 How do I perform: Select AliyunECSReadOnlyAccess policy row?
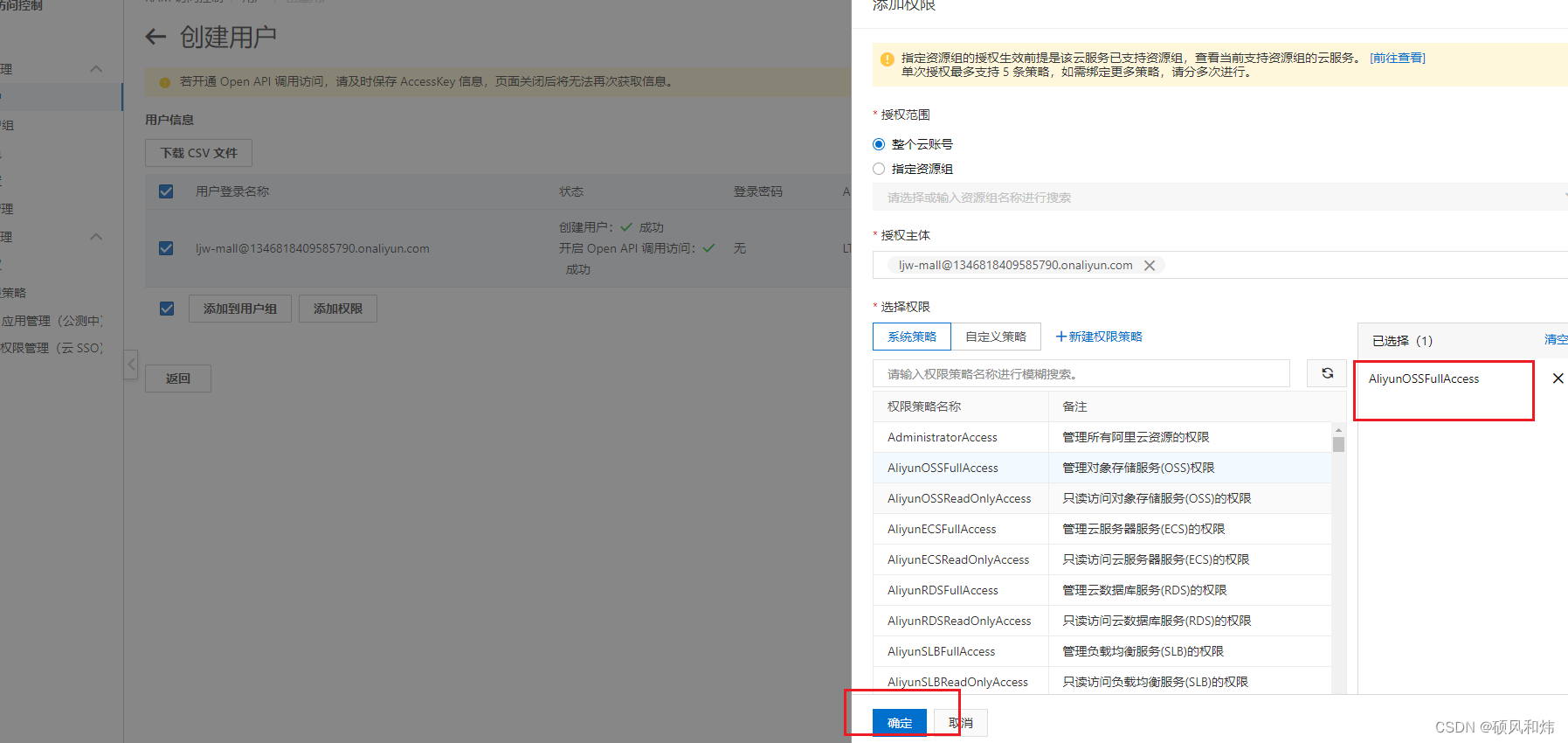[x=1102, y=559]
